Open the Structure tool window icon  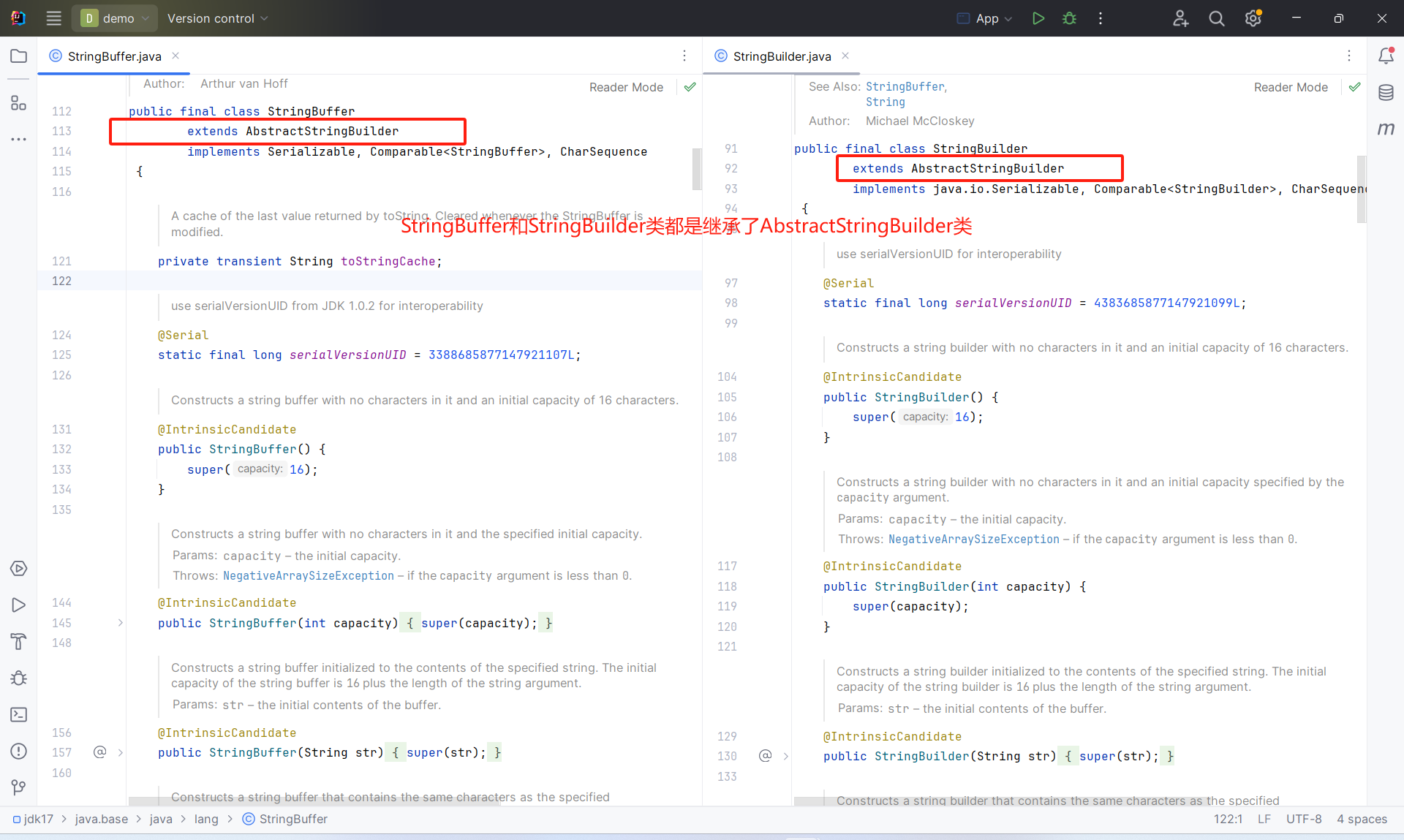19,103
